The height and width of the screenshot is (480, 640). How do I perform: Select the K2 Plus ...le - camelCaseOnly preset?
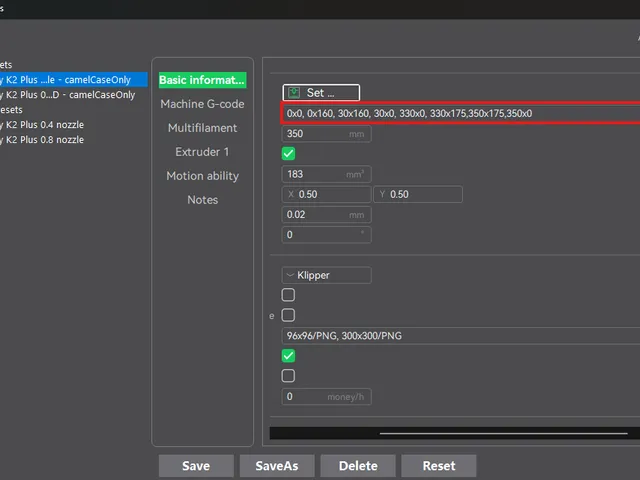click(x=73, y=80)
